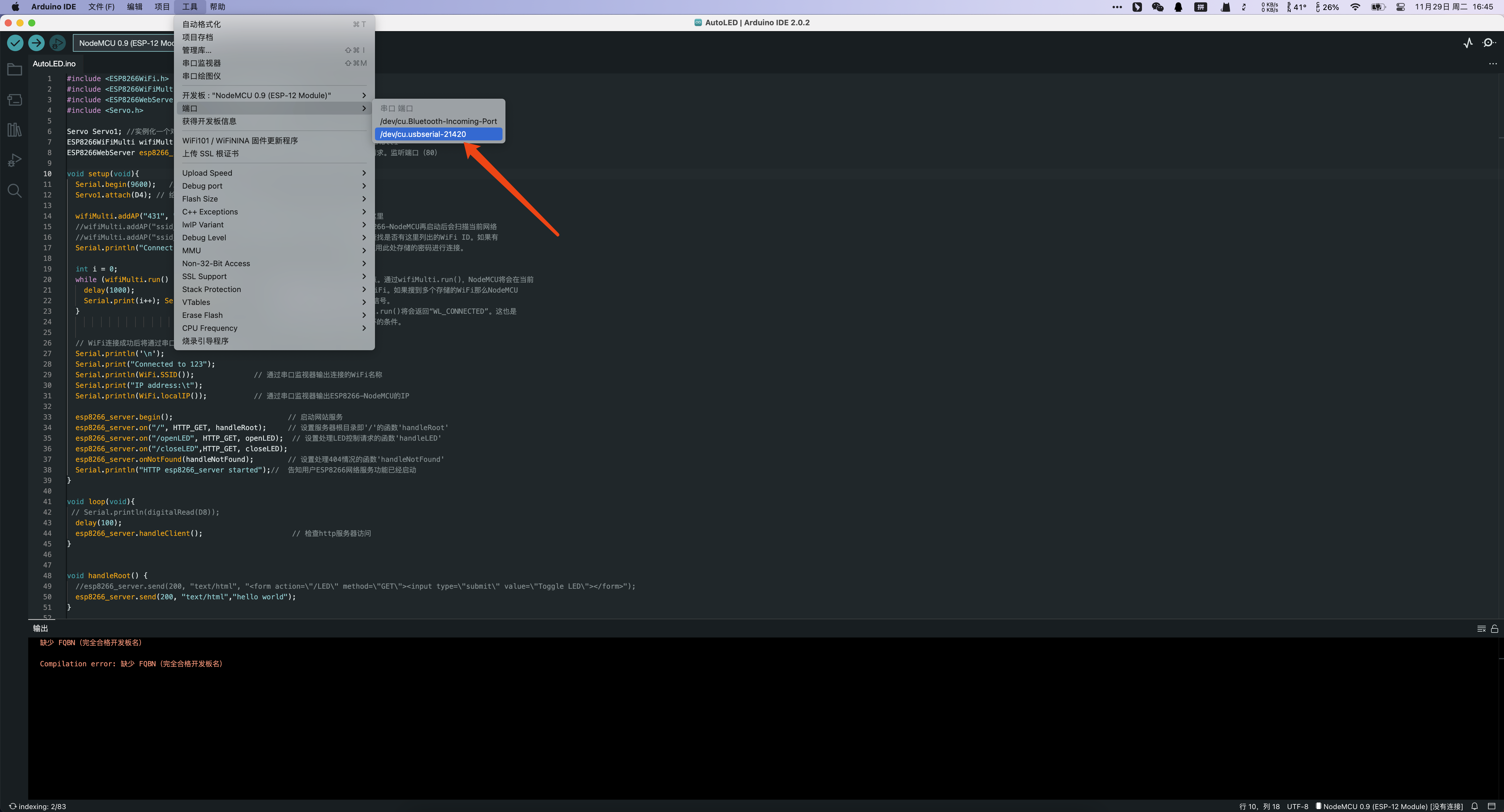Click the notifications bell in status bar
This screenshot has height=812, width=1504.
(1474, 806)
